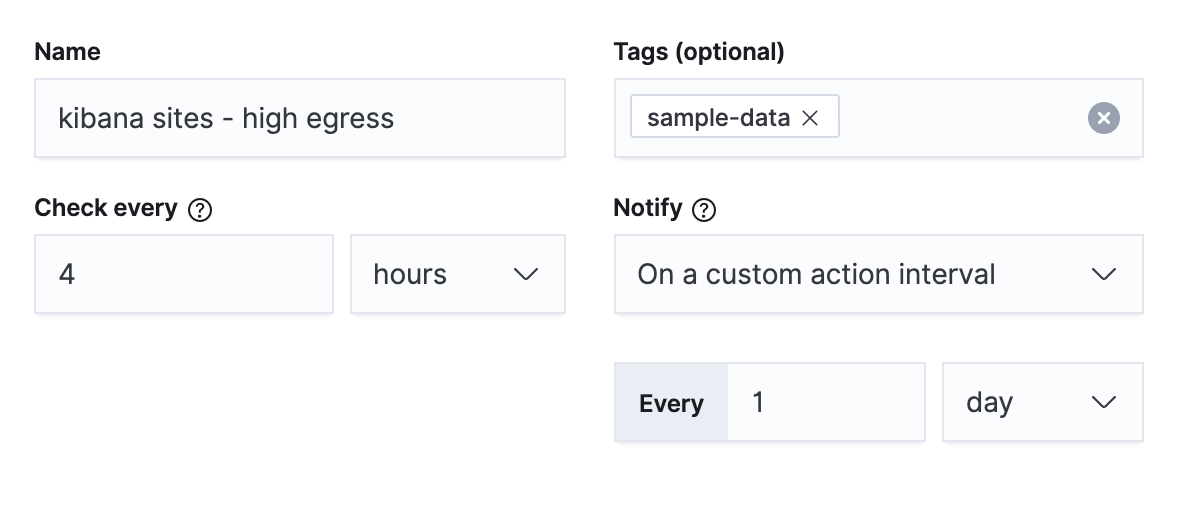Screen dimensions: 1190x510
Task: Click the 'Every' prefix label
Action: 671,403
